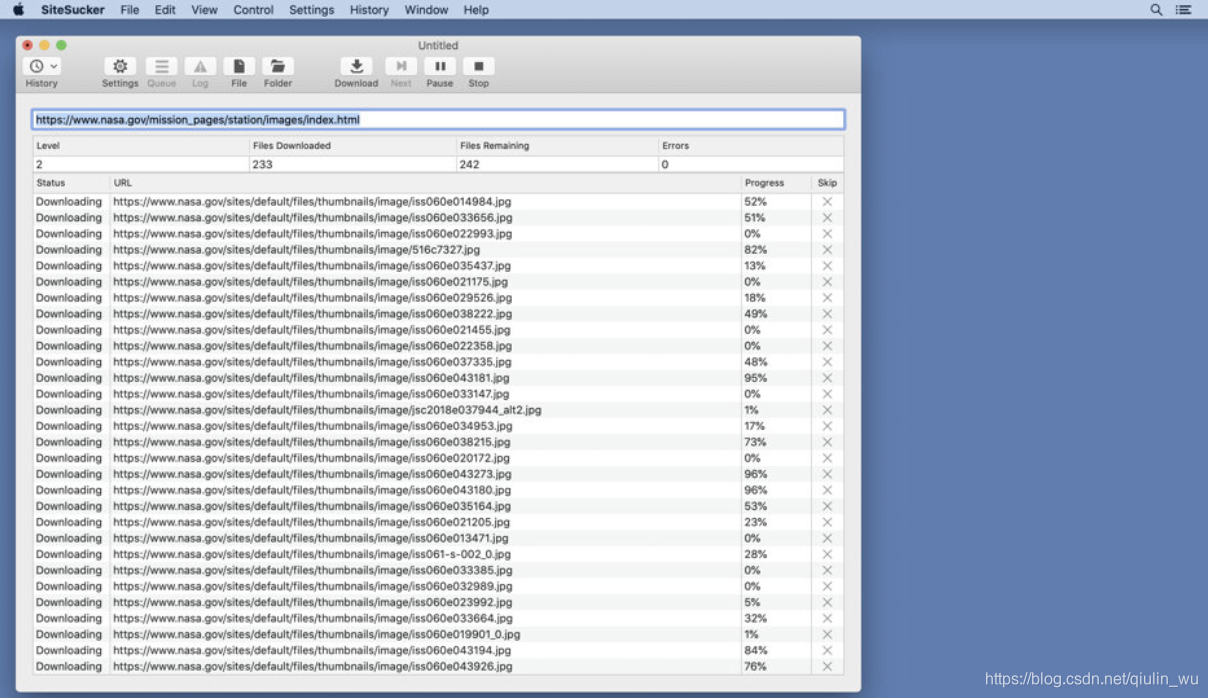Select the iss060e013471.jpg URL row
Viewport: 1208px width, 698px height.
click(438, 538)
